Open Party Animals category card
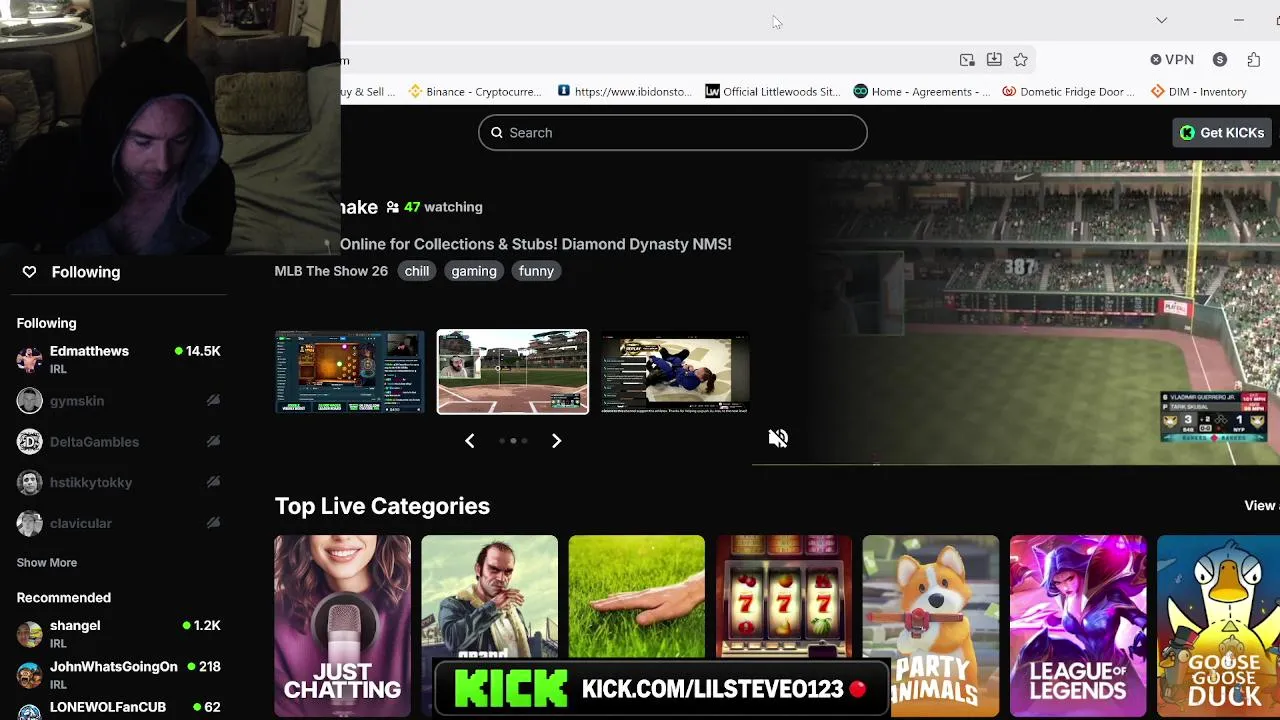Viewport: 1280px width, 720px height. coord(931,626)
